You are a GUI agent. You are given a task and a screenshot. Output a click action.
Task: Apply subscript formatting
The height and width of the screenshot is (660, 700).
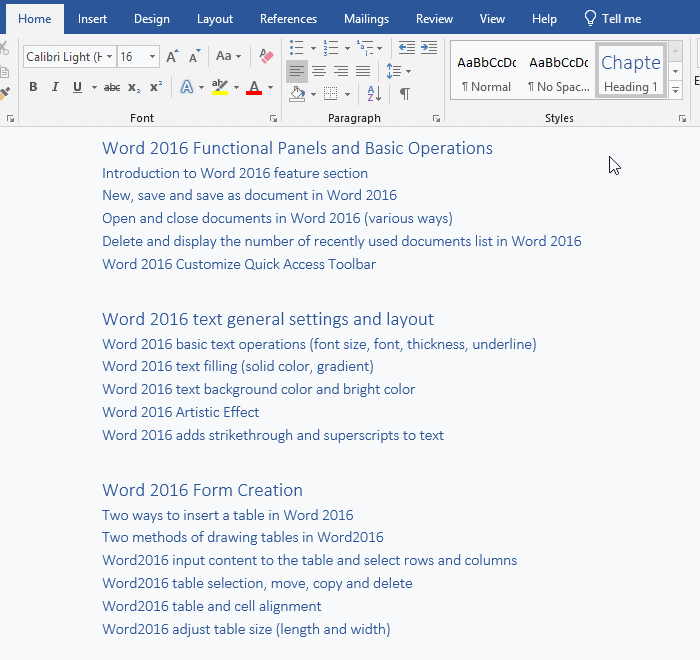(x=133, y=87)
